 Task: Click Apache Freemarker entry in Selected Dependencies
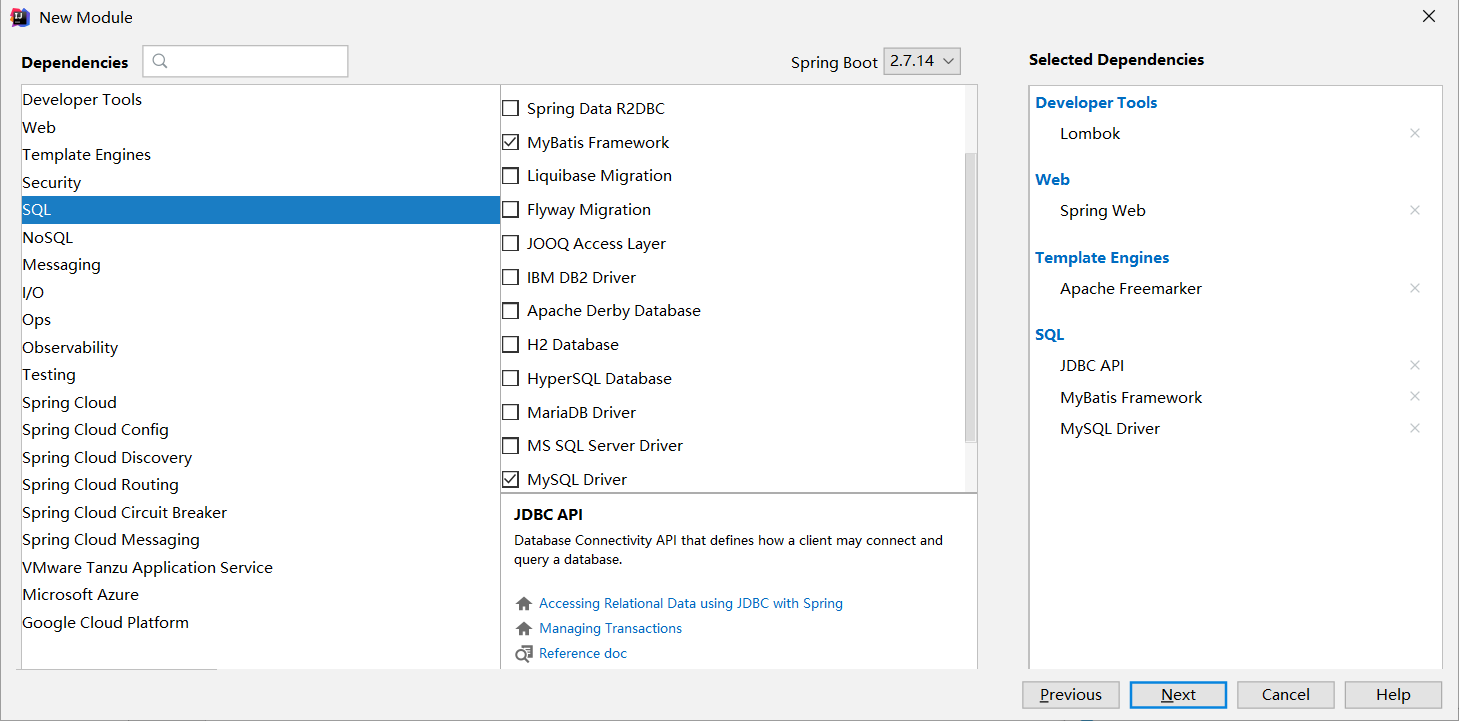click(x=1131, y=288)
